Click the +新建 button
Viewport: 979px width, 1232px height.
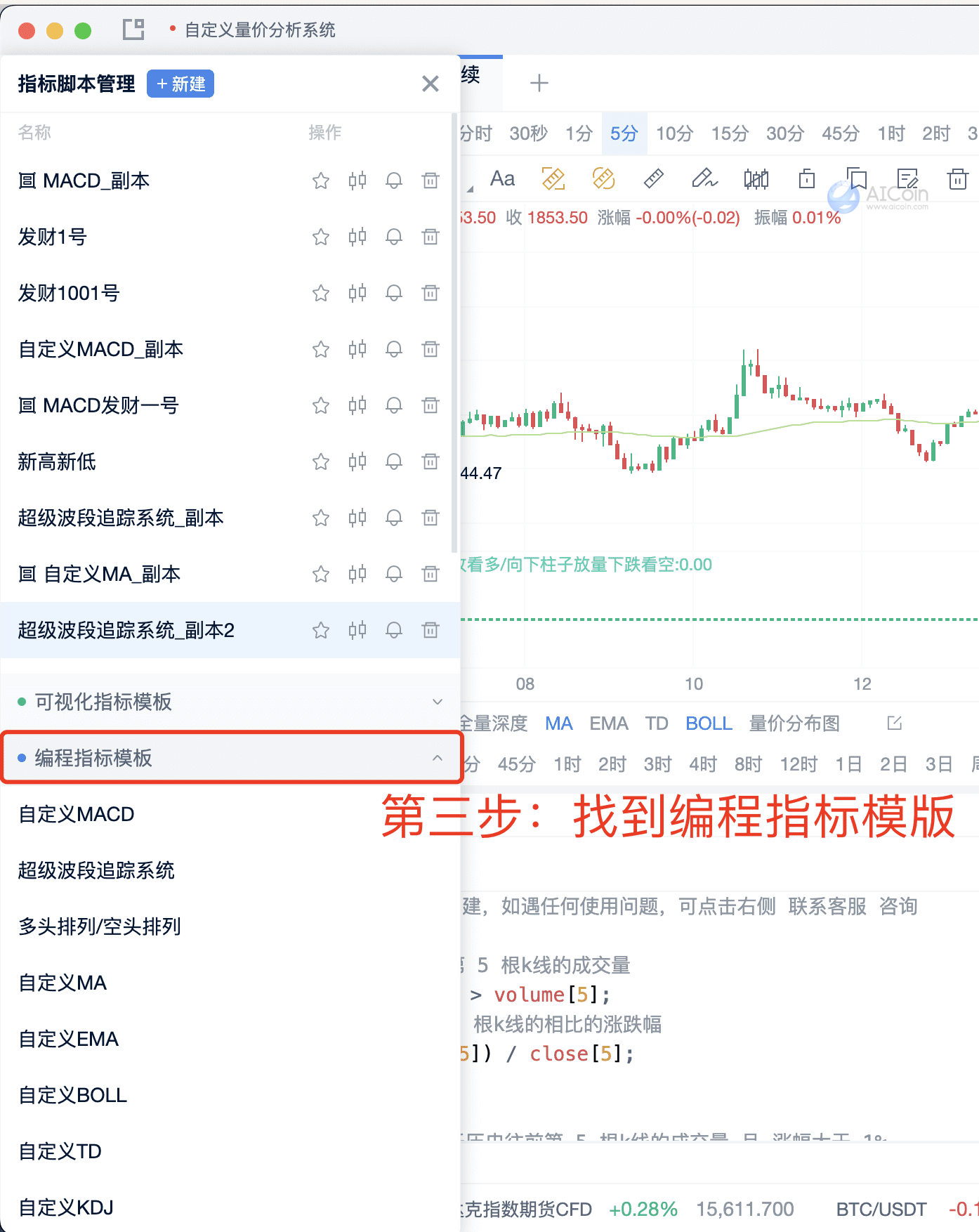(x=180, y=84)
